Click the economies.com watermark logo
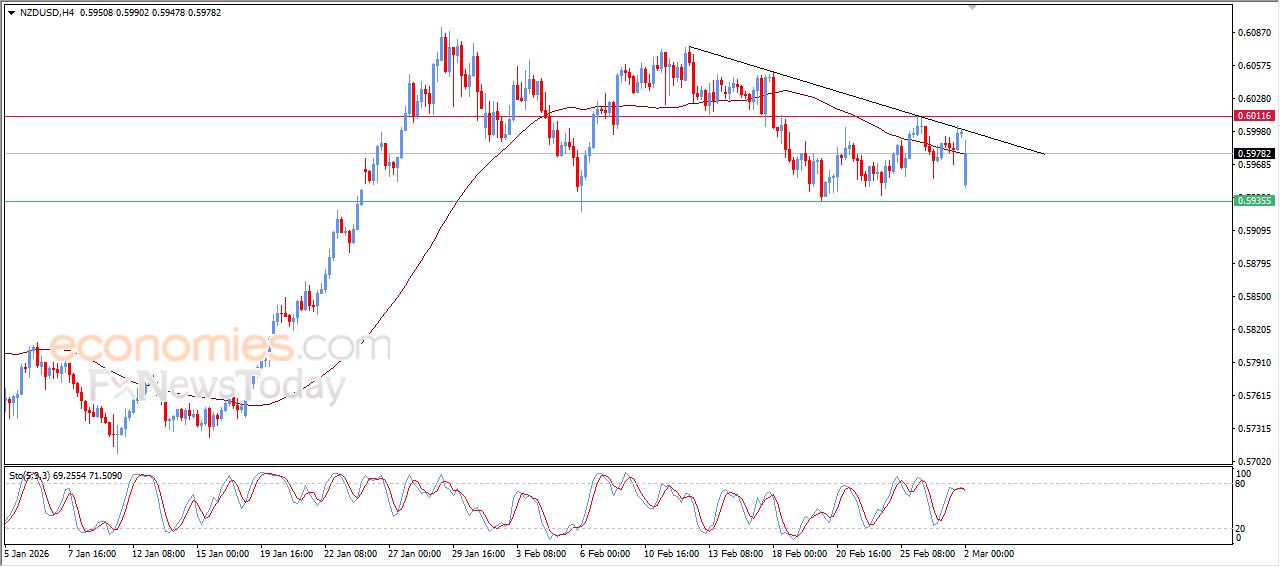The height and width of the screenshot is (567, 1280). 220,347
